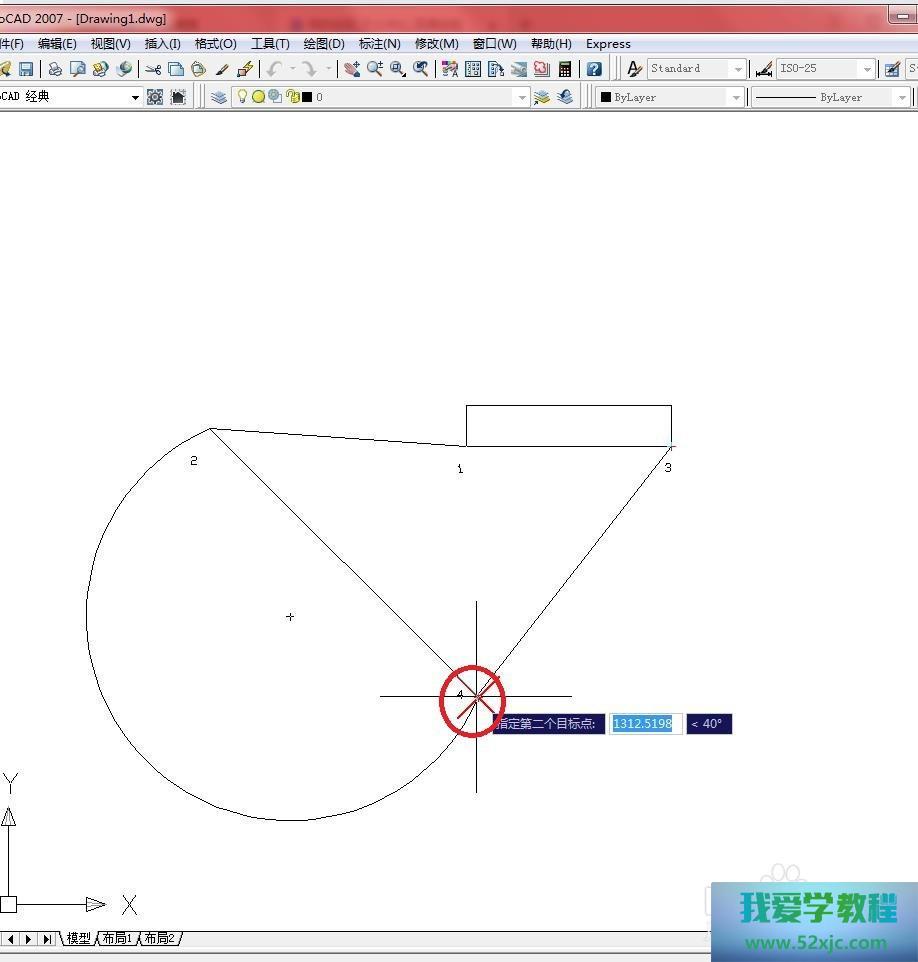918x962 pixels.
Task: Click the Help question mark icon
Action: pyautogui.click(x=594, y=69)
